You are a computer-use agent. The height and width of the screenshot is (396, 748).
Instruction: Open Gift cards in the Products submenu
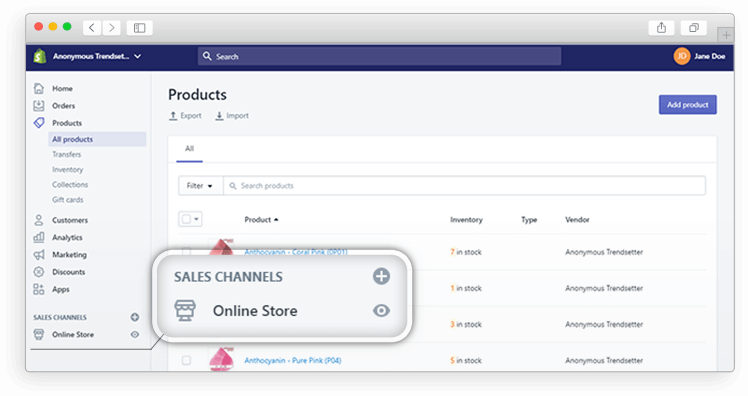(68, 200)
